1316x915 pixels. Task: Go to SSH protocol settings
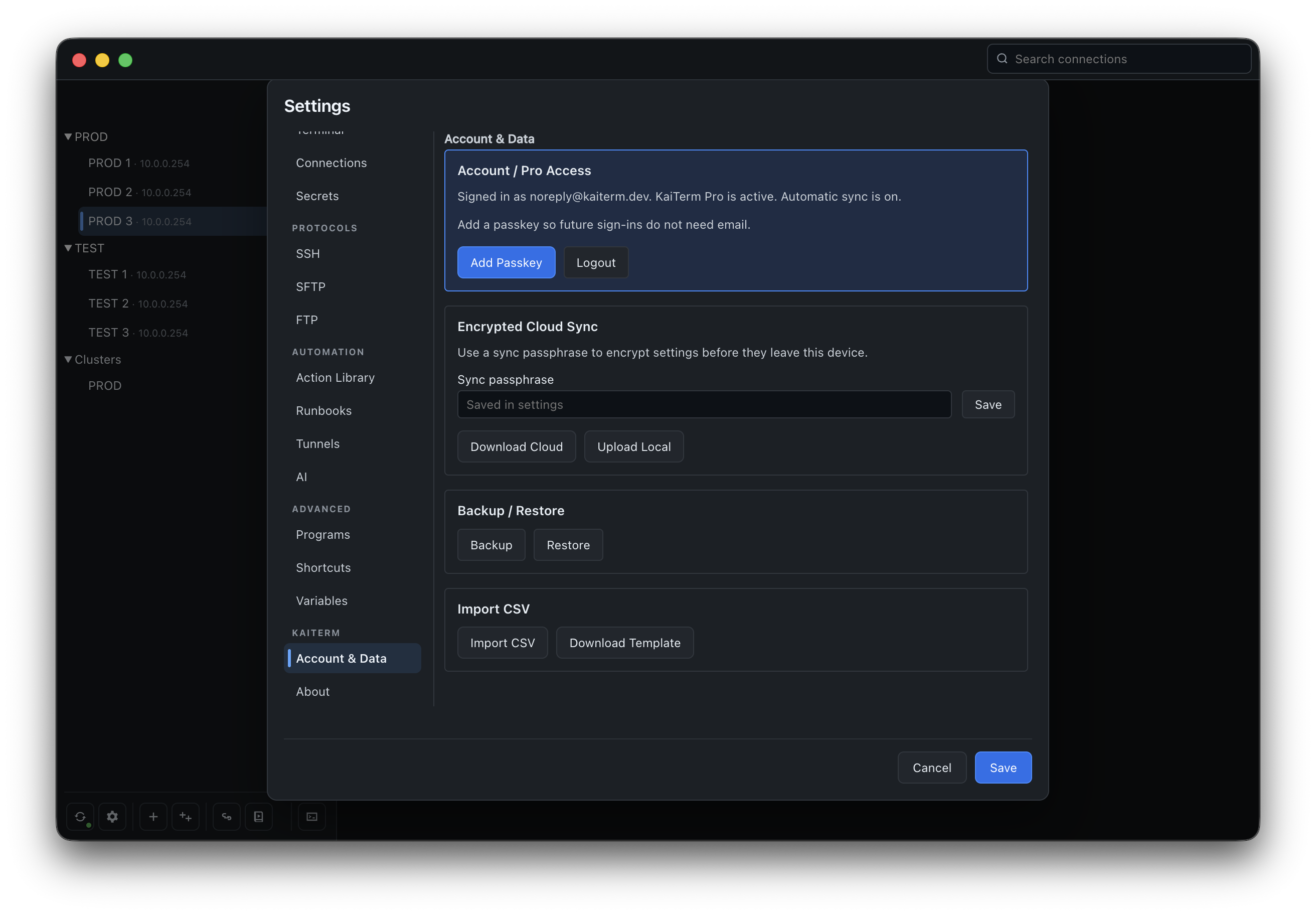pyautogui.click(x=353, y=253)
